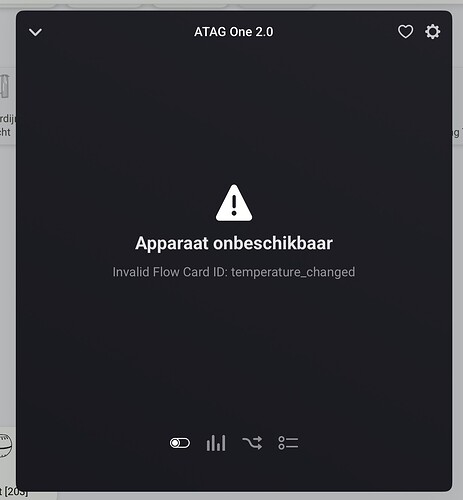
Task: Collapse the ATAG One 2.0 device panel
Action: click(x=35, y=32)
